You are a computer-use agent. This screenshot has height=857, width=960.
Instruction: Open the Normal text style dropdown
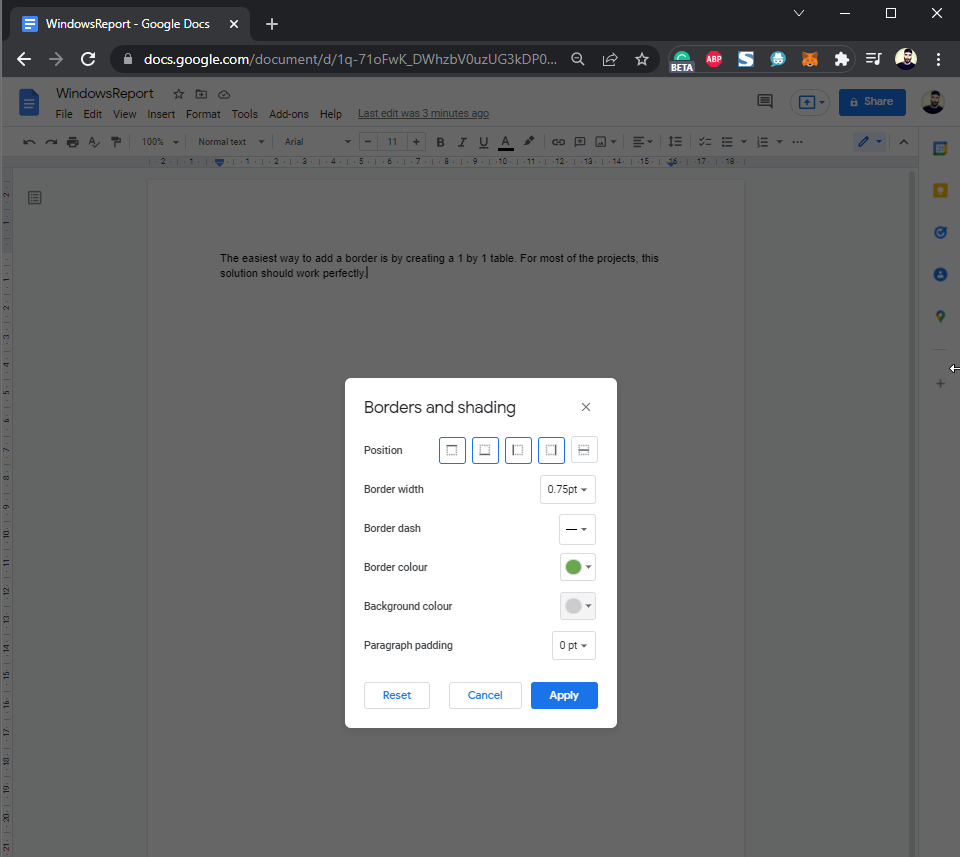231,142
